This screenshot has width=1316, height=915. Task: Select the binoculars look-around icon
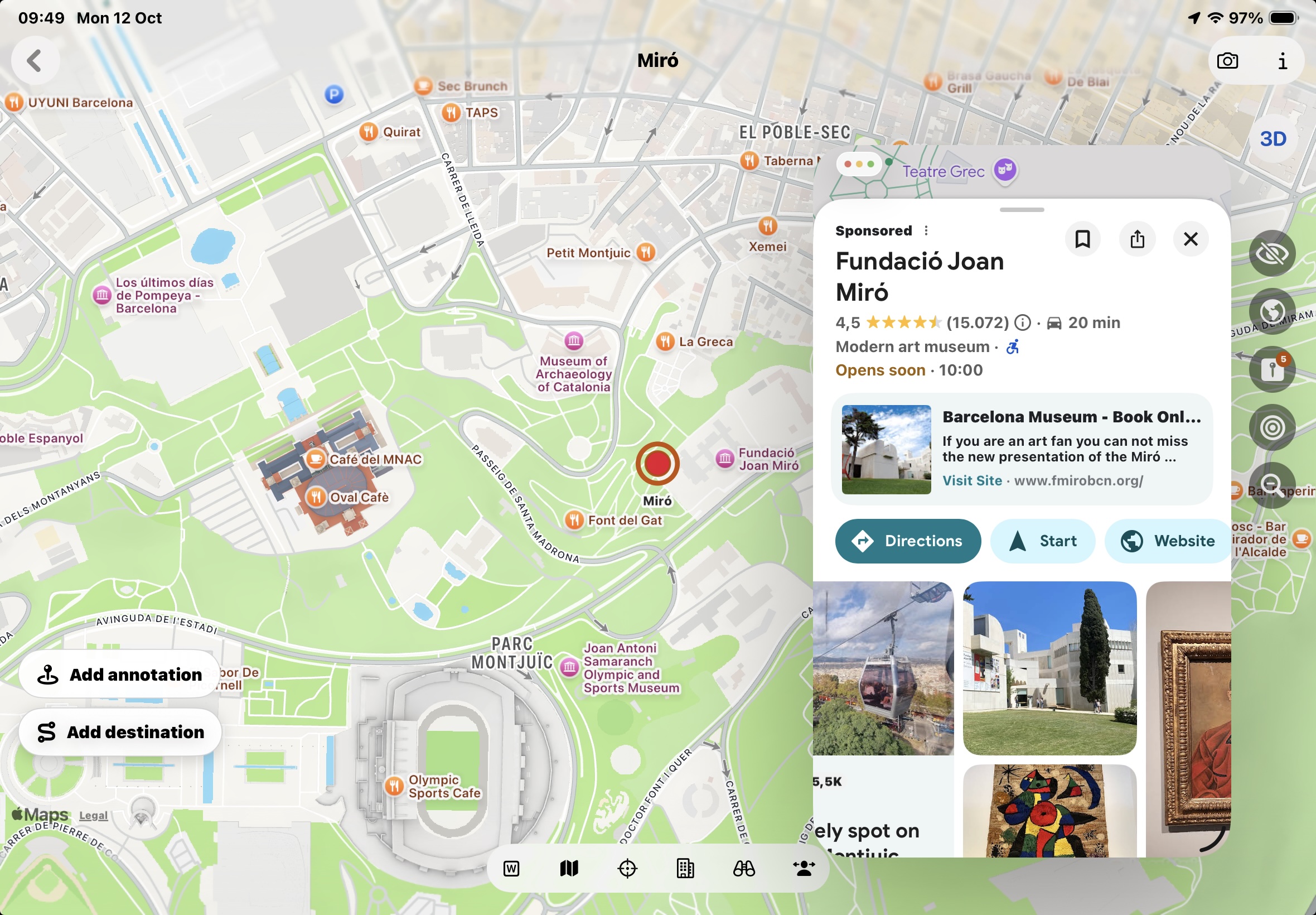pos(744,869)
